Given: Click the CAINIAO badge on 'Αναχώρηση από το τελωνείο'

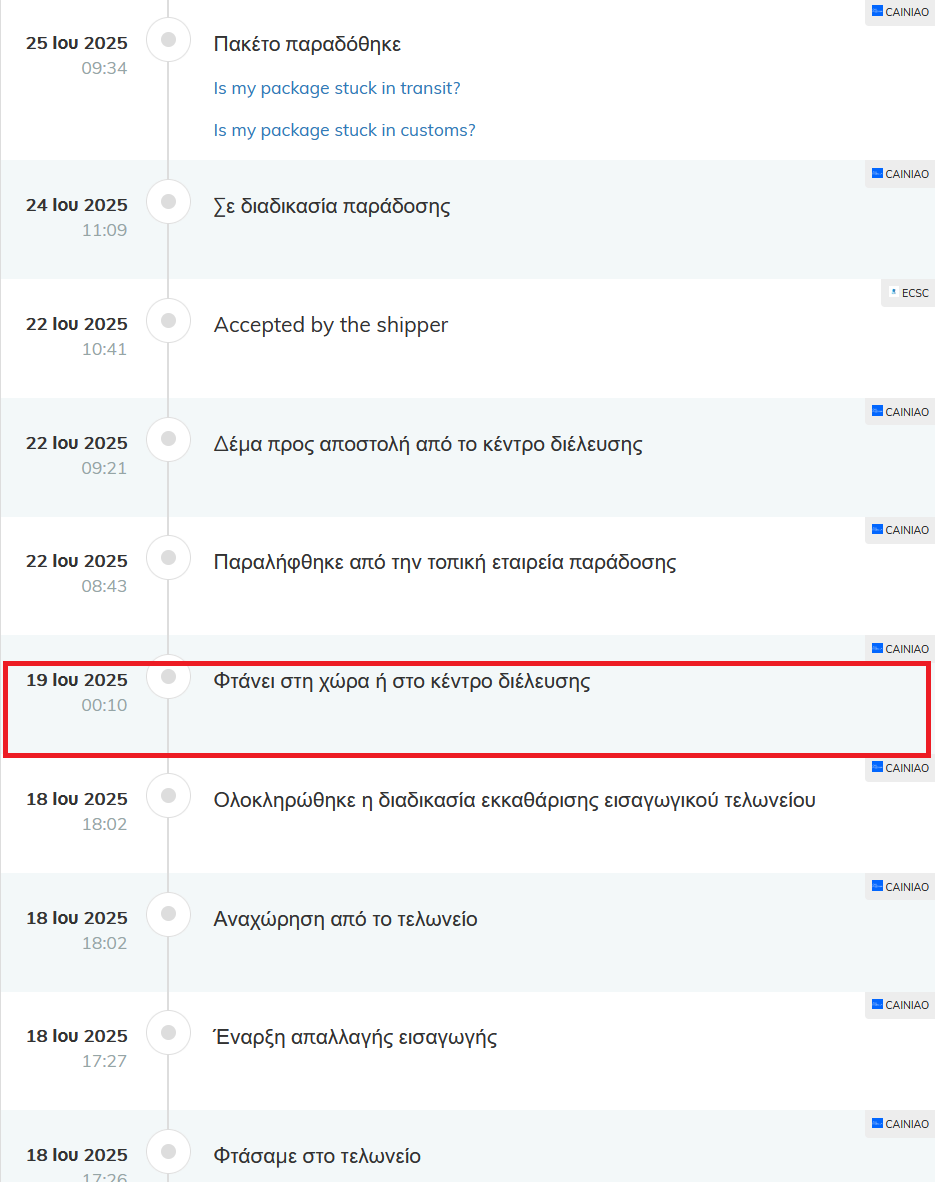Looking at the screenshot, I should tap(900, 887).
